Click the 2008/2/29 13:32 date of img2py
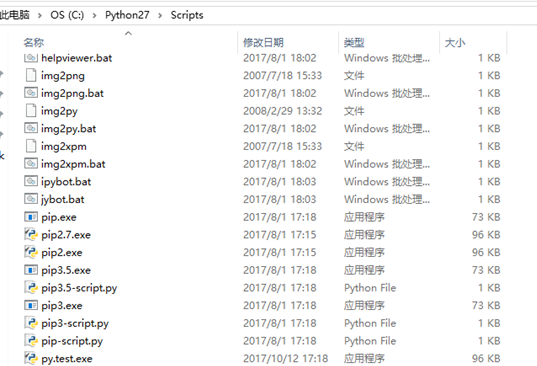This screenshot has height=366, width=537. 283,111
